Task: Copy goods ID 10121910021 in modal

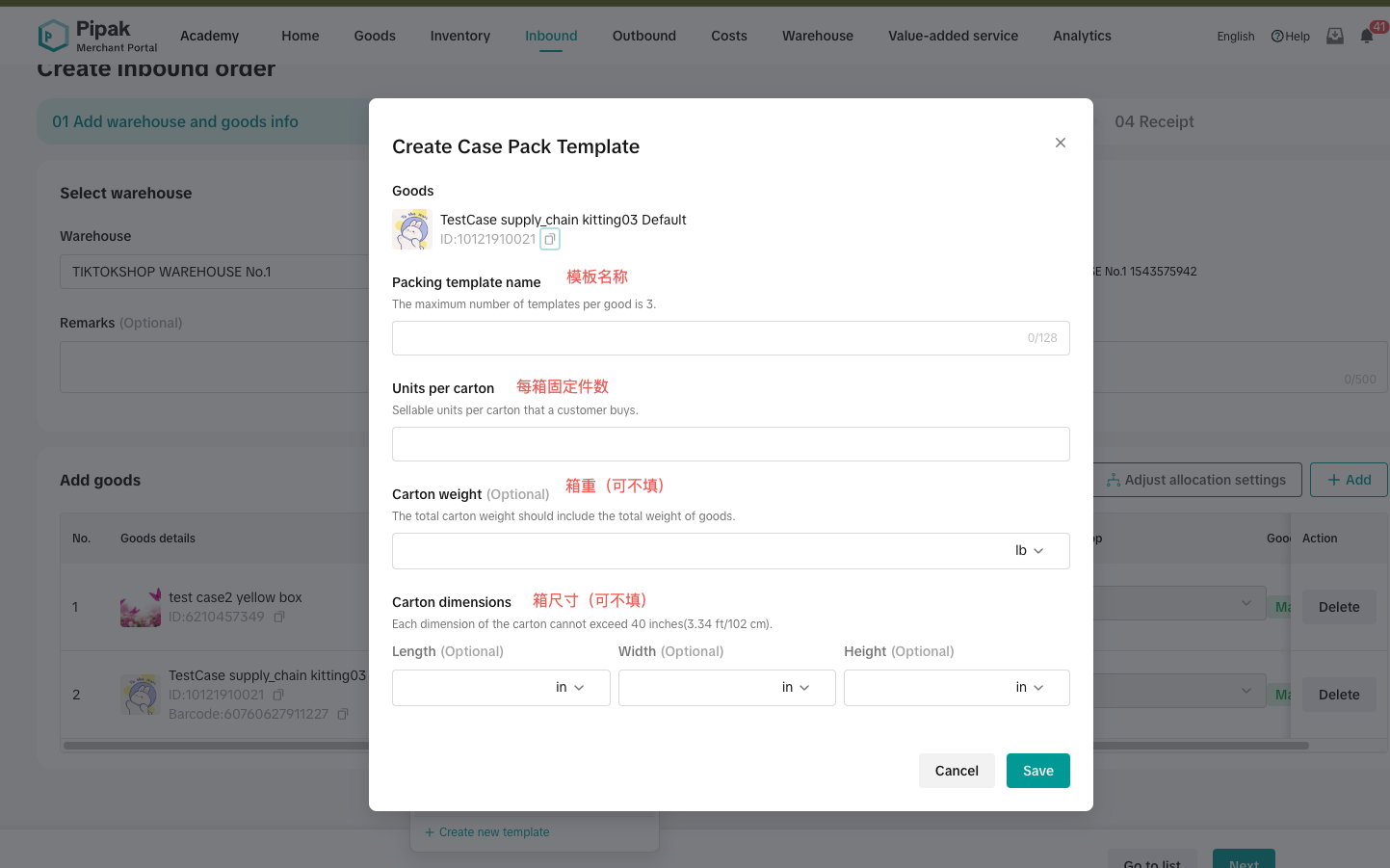Action: click(x=550, y=239)
